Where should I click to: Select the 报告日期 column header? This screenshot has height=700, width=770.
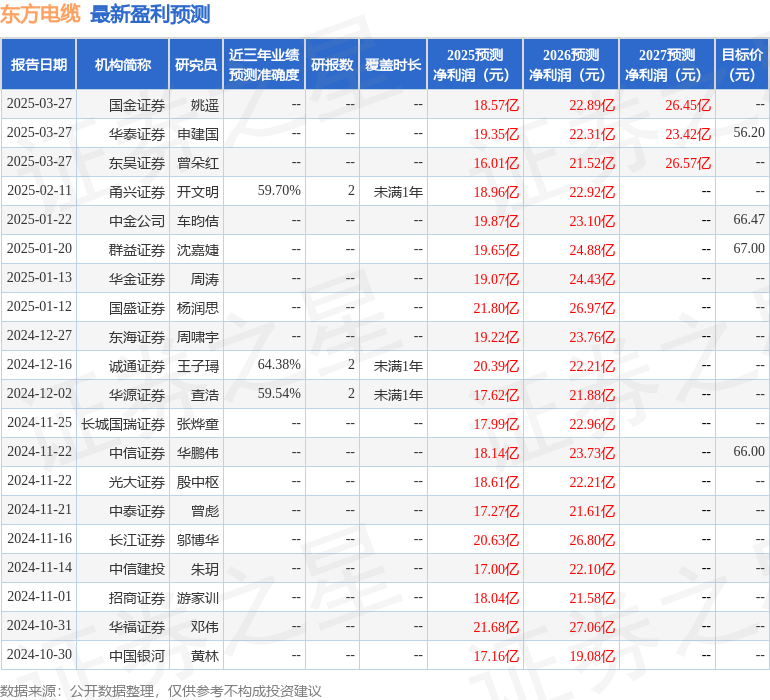point(39,65)
